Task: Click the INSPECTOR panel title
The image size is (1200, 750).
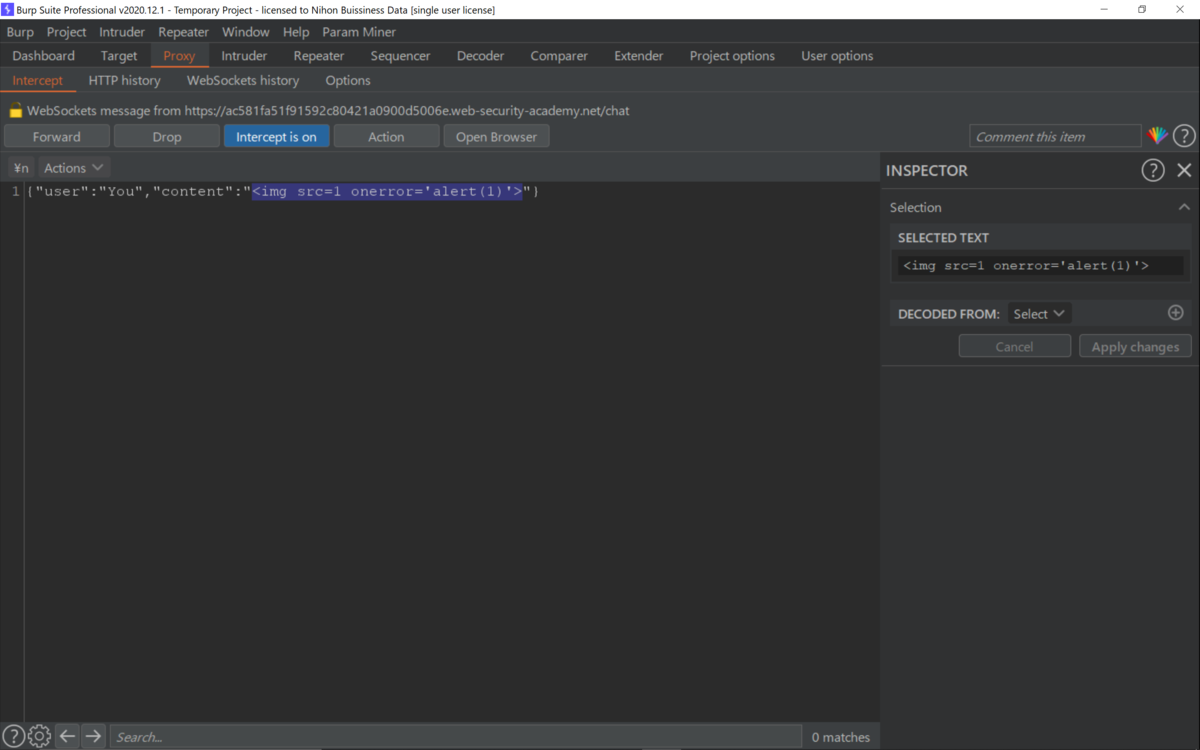Action: coord(927,171)
